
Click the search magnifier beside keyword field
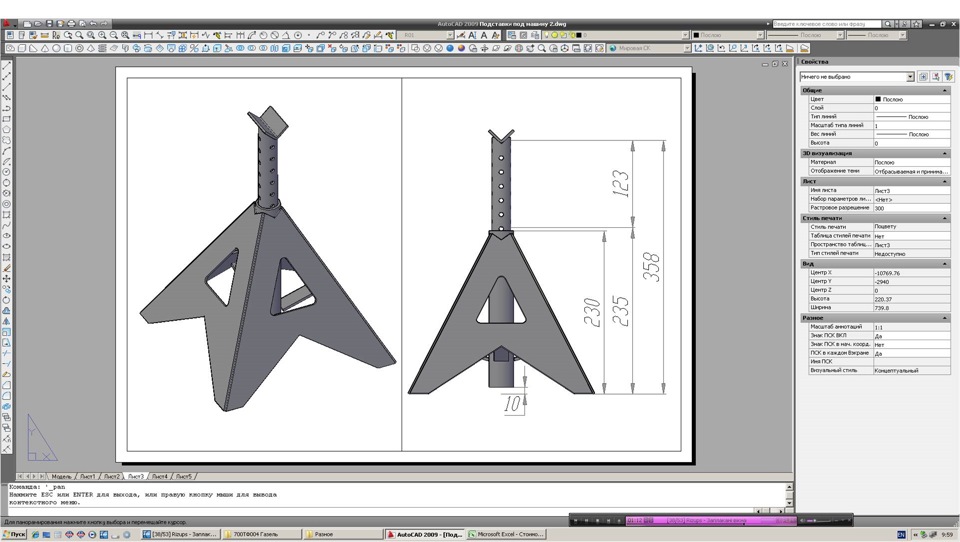click(x=888, y=24)
